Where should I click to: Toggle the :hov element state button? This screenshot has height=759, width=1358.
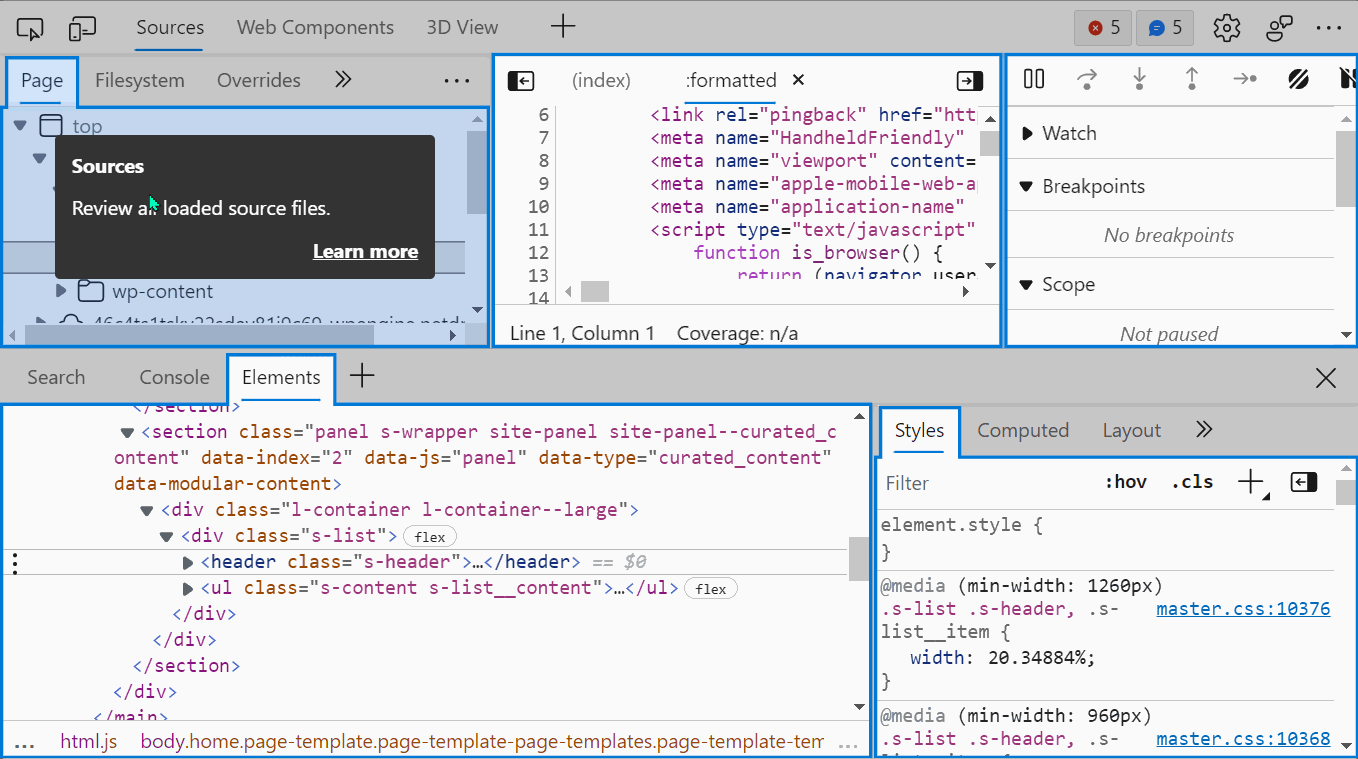click(1125, 482)
